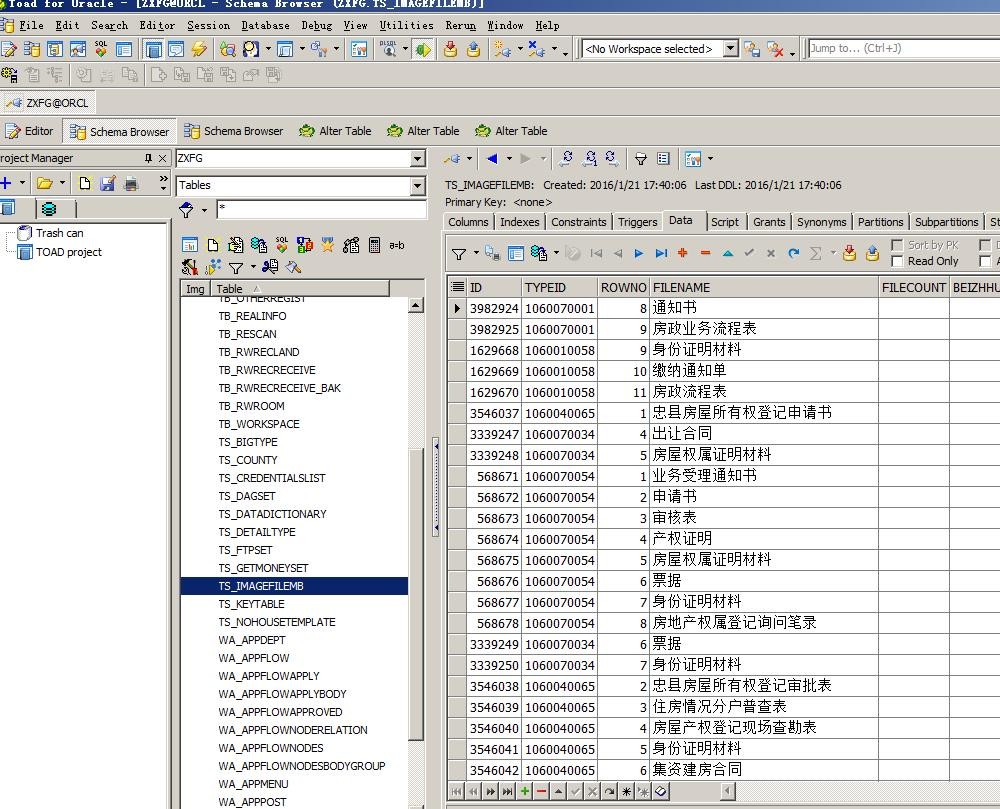The image size is (1000, 809).
Task: Switch to the Columns tab
Action: point(468,222)
